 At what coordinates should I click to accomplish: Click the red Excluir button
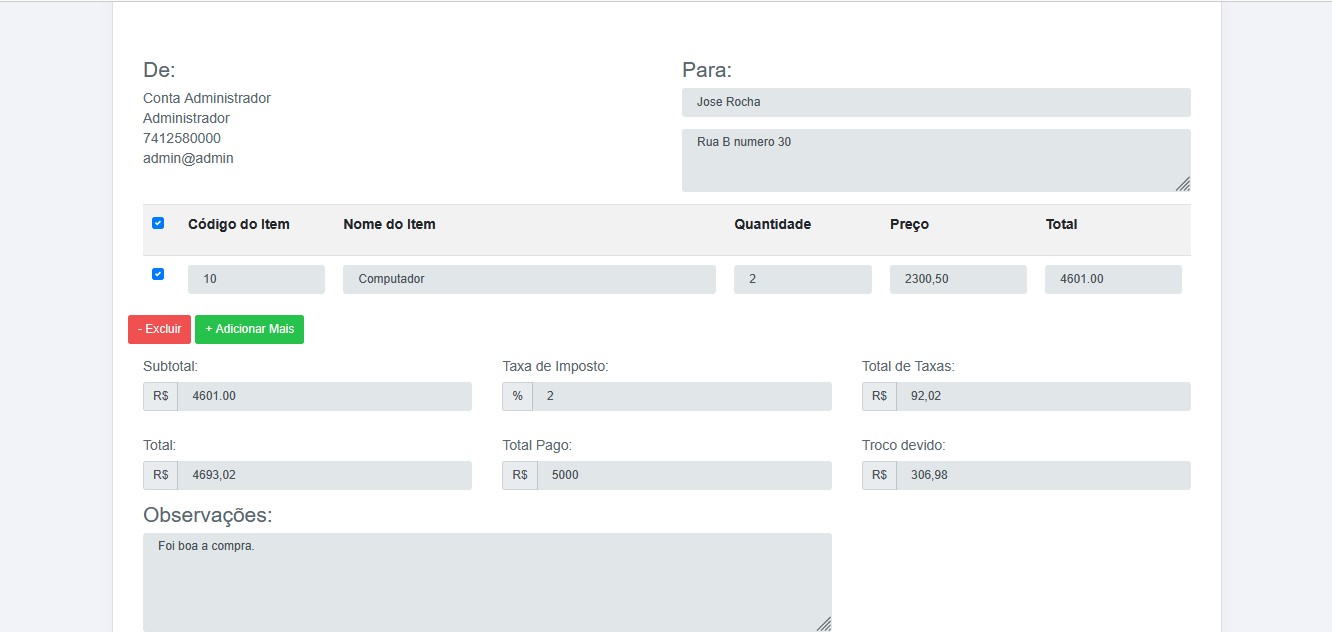[159, 329]
